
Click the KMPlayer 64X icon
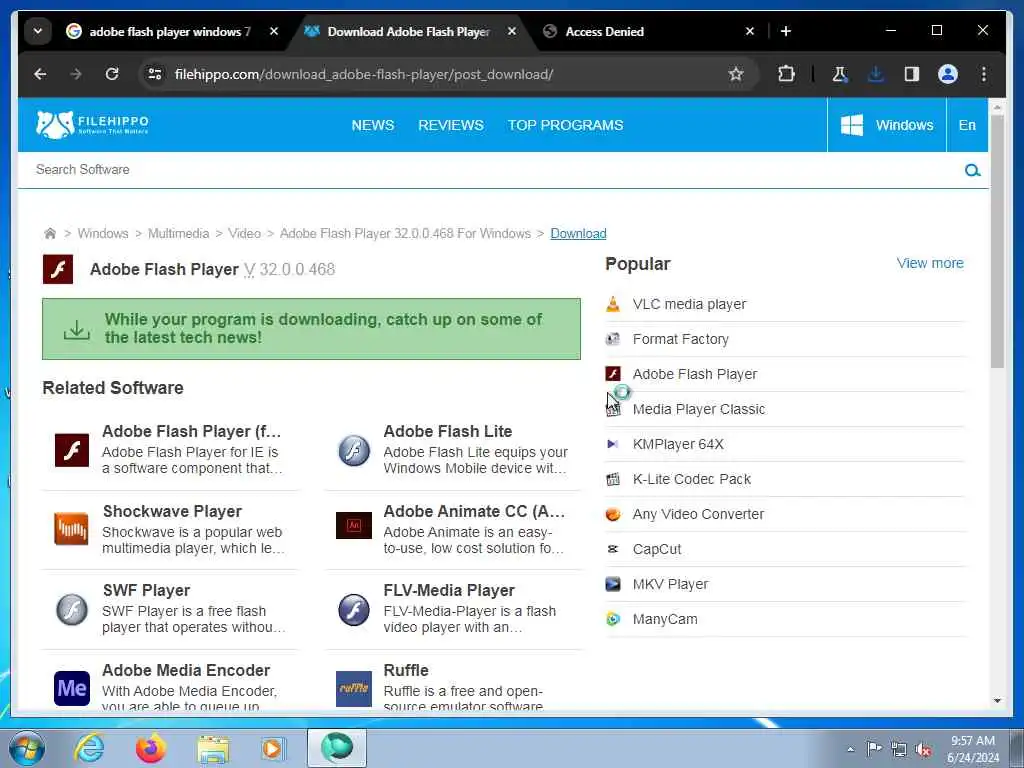click(x=613, y=444)
